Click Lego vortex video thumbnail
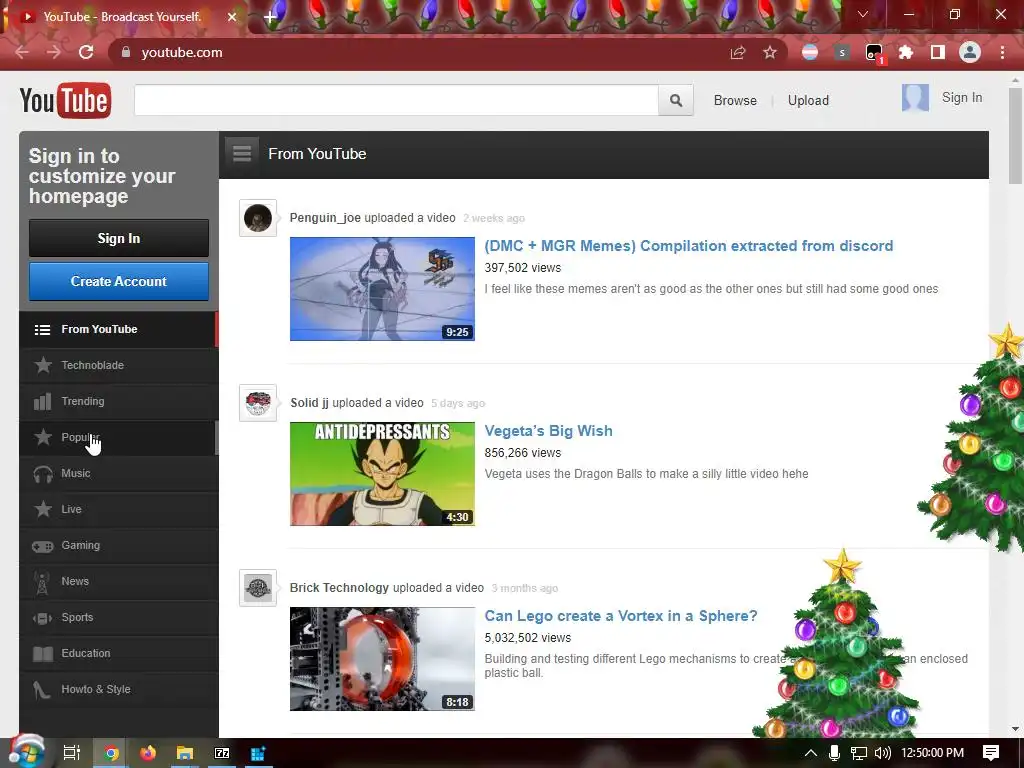Screen dimensions: 1024x768 [382, 658]
